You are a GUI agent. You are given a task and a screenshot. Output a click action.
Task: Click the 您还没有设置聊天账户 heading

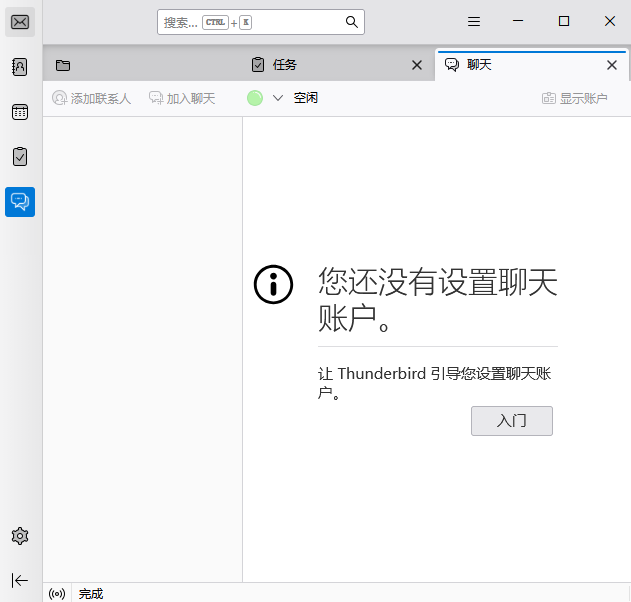pos(437,299)
